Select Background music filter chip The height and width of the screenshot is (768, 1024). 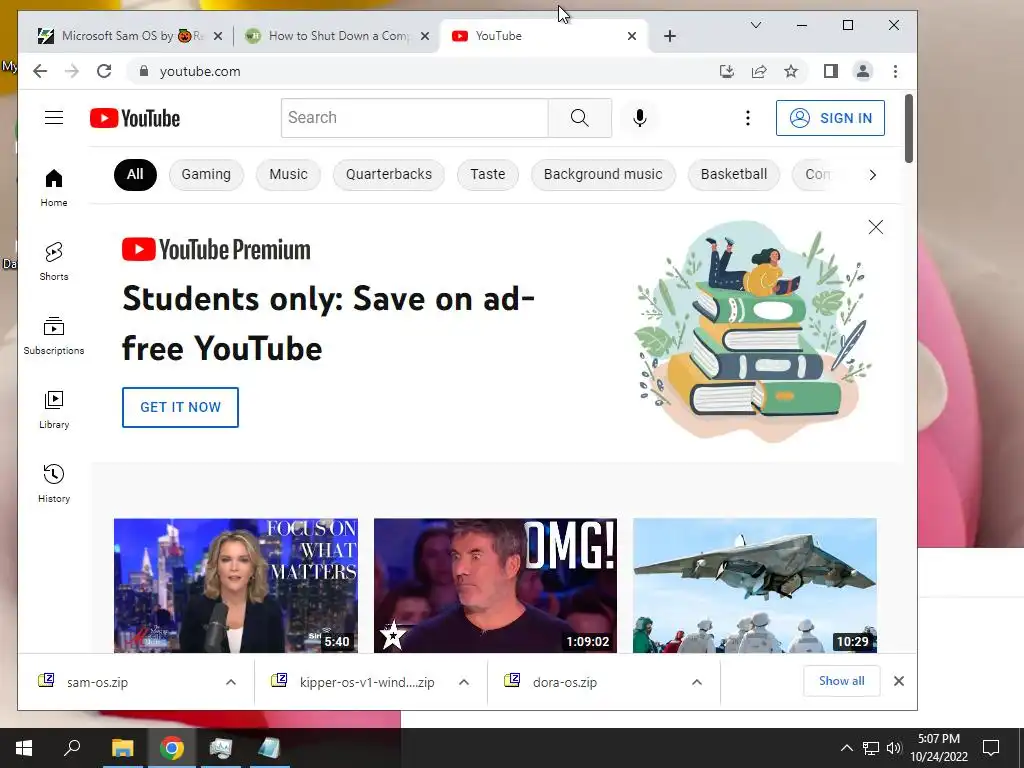[x=603, y=174]
